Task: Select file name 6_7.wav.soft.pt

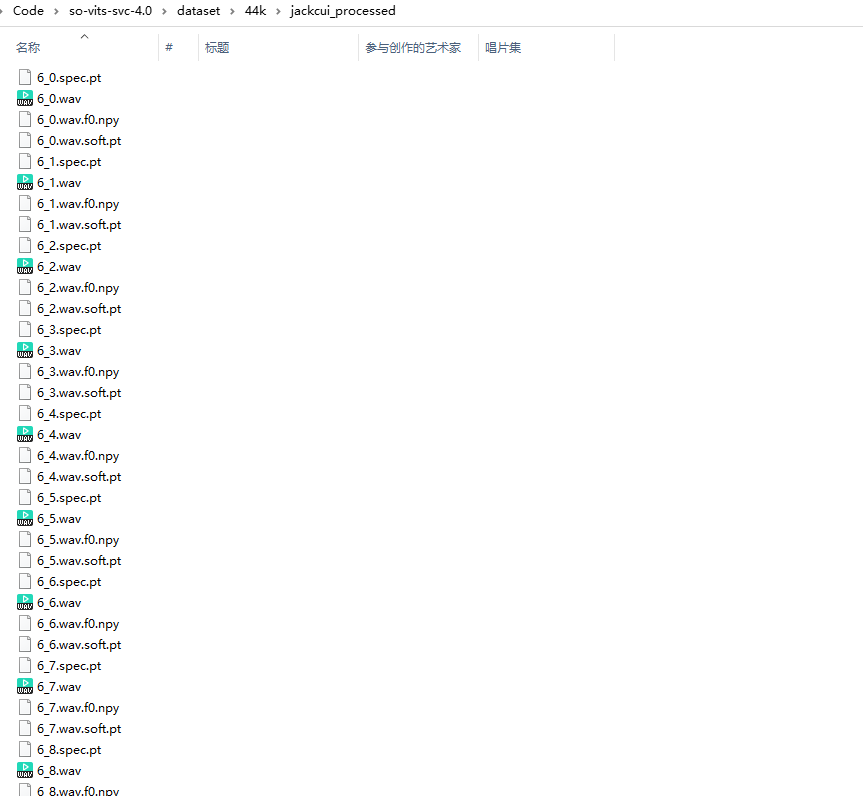Action: [x=79, y=729]
